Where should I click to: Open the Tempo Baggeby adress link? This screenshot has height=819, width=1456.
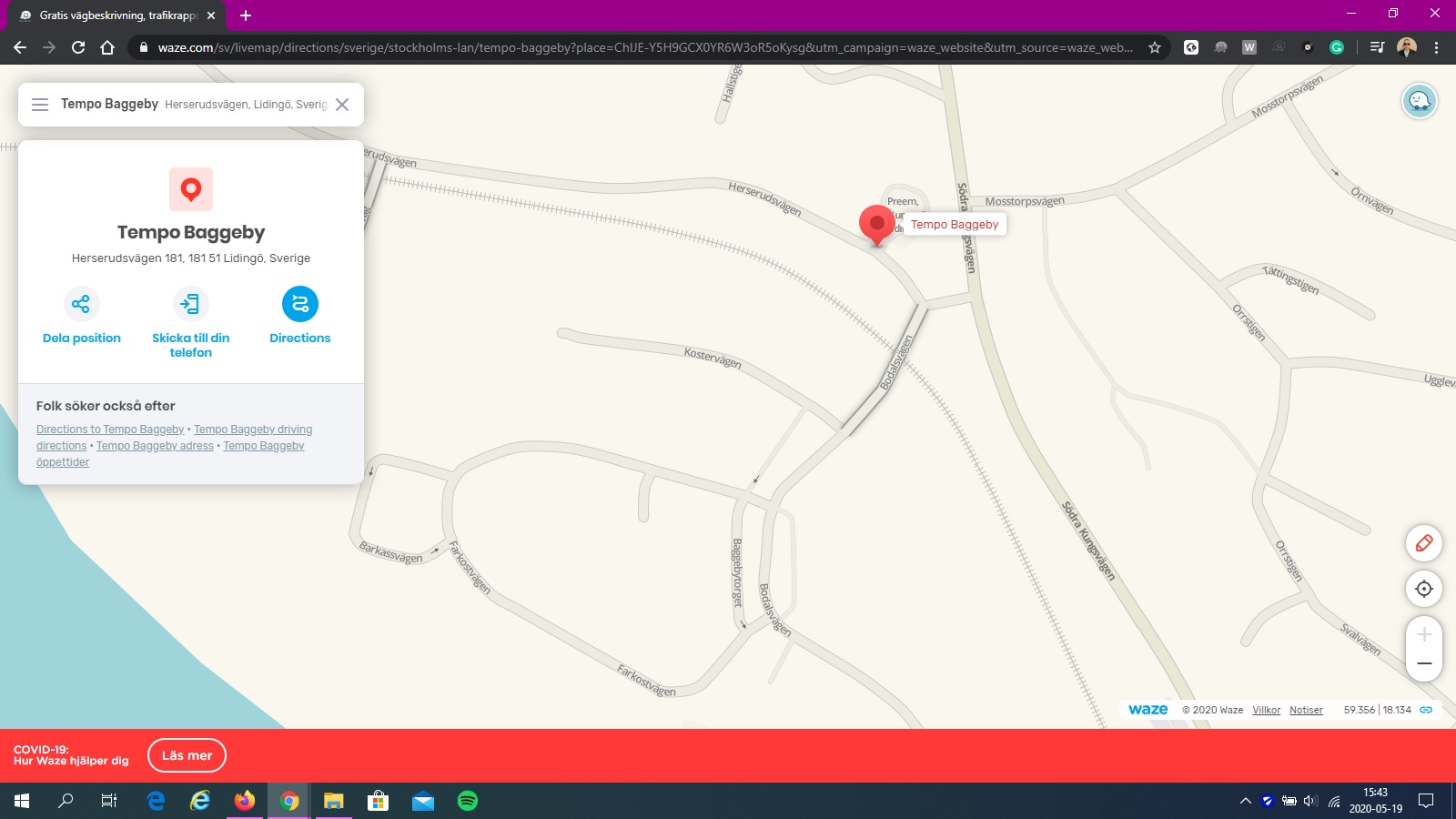pos(155,446)
